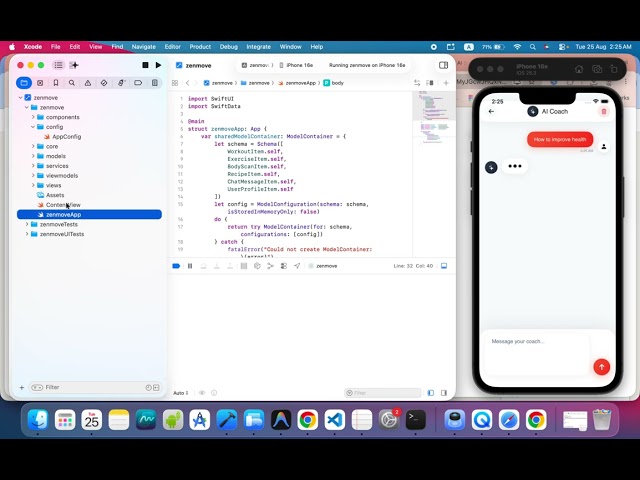Toggle the inspector panel button

(443, 65)
